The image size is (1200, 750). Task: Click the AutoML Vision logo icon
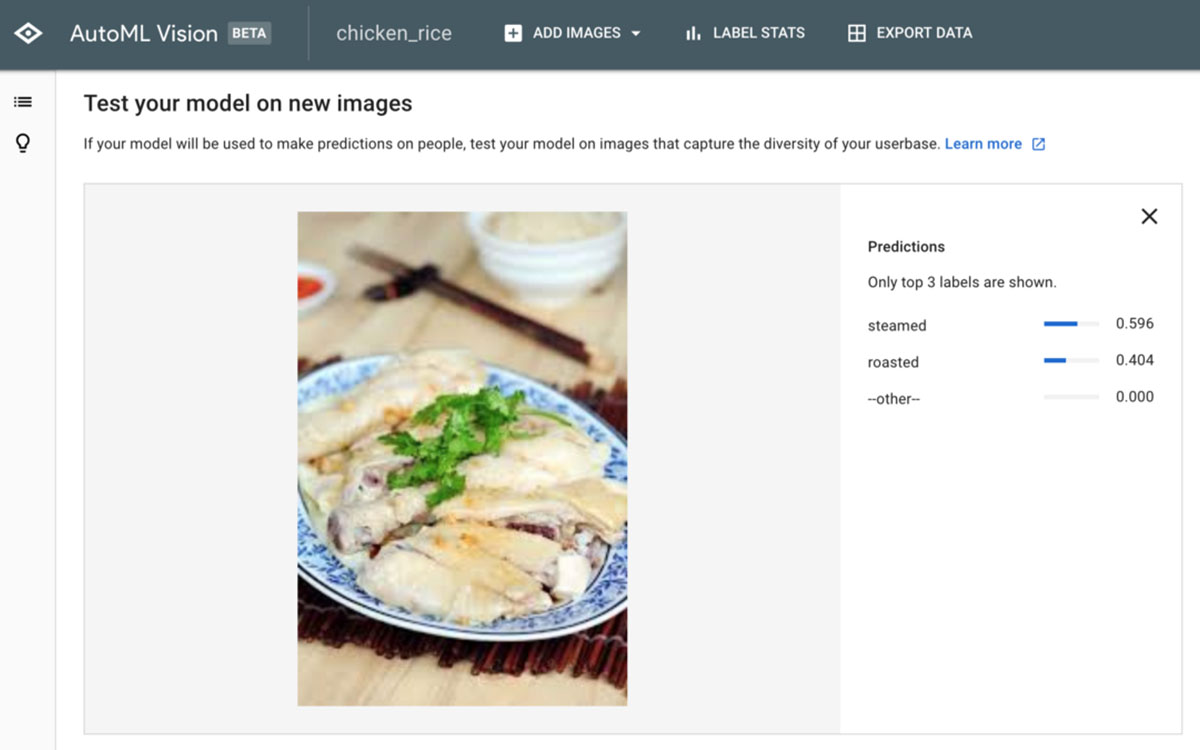pyautogui.click(x=28, y=33)
